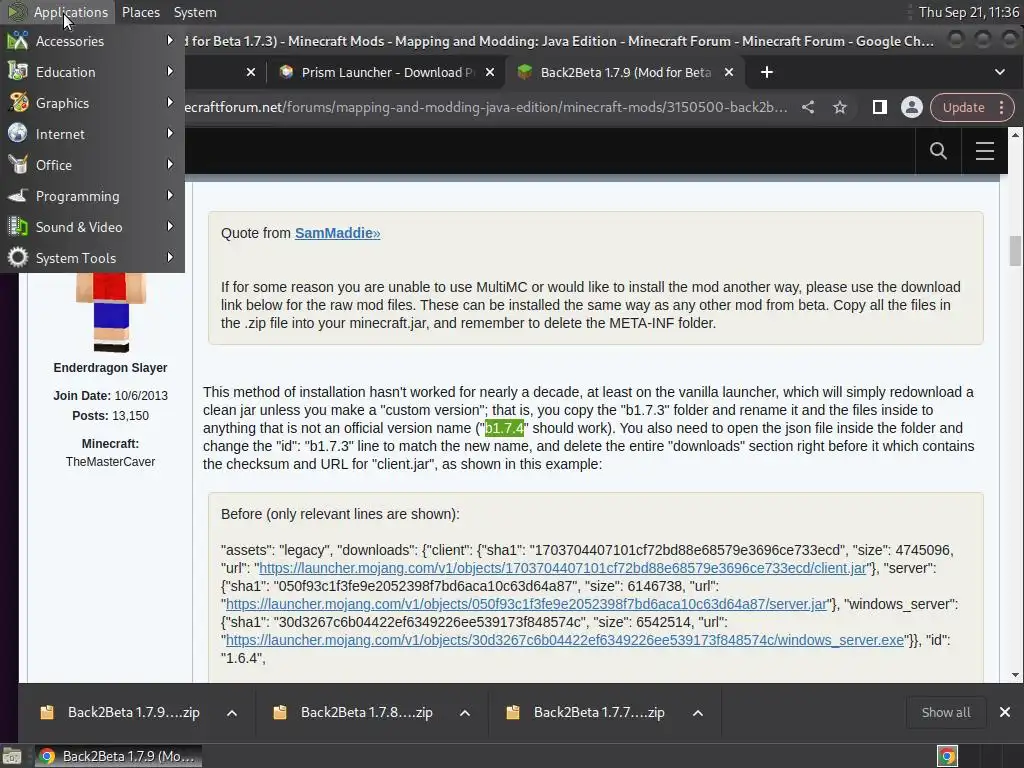Click the Office category icon
1024x768 pixels.
(x=18, y=165)
